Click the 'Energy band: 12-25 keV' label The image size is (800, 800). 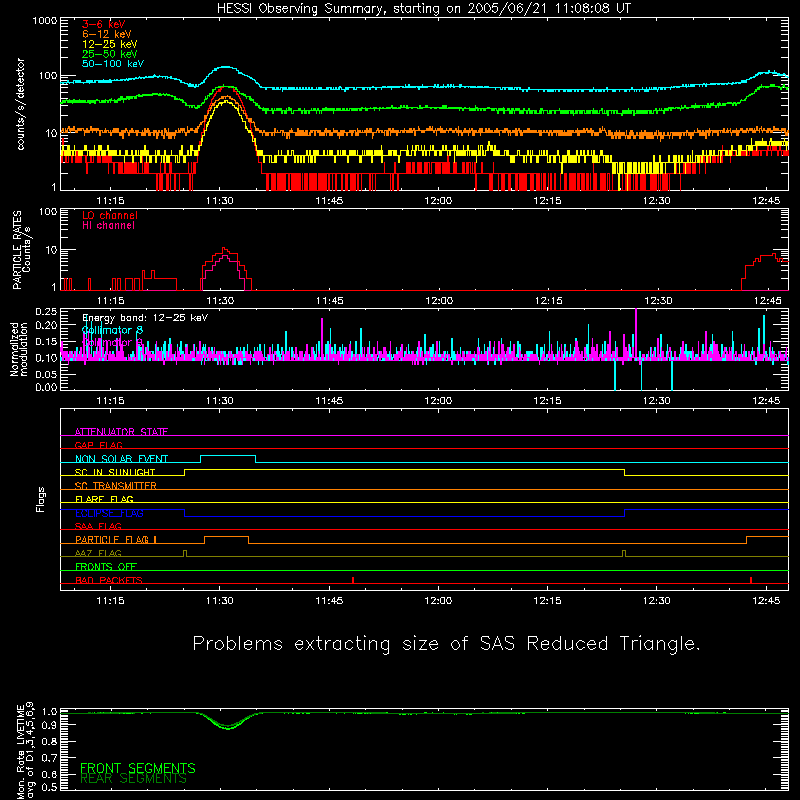point(145,318)
